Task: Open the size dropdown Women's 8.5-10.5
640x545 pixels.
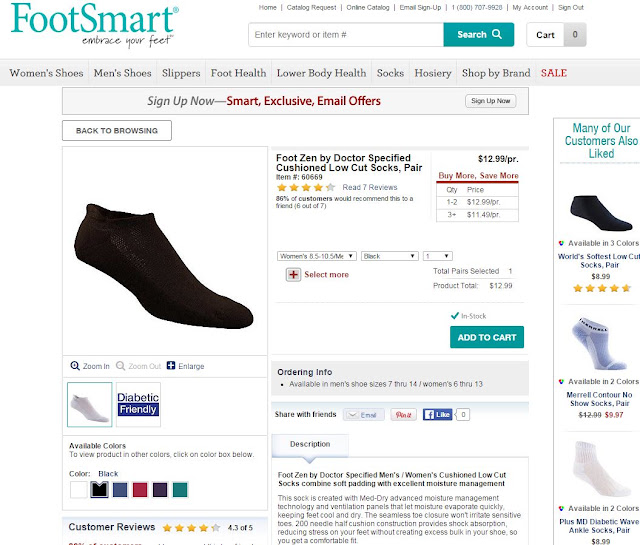Action: (316, 256)
